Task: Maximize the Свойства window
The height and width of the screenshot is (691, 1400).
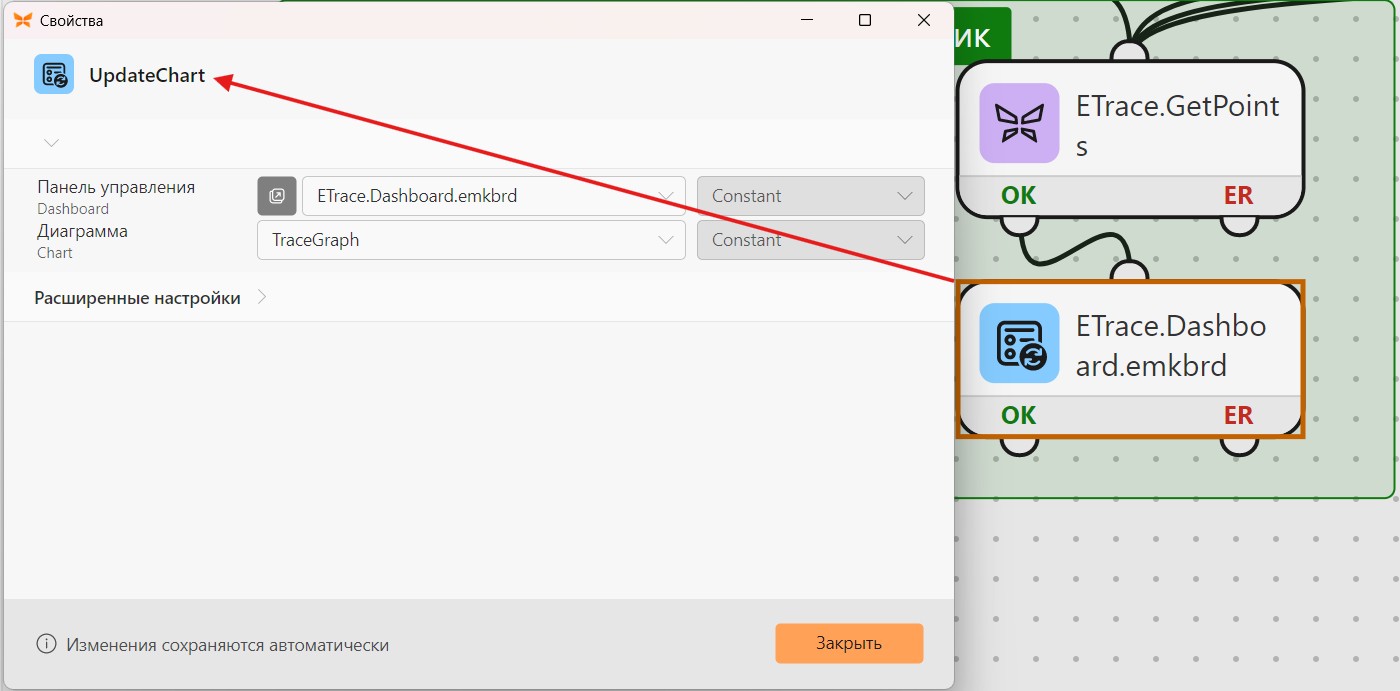Action: click(865, 20)
